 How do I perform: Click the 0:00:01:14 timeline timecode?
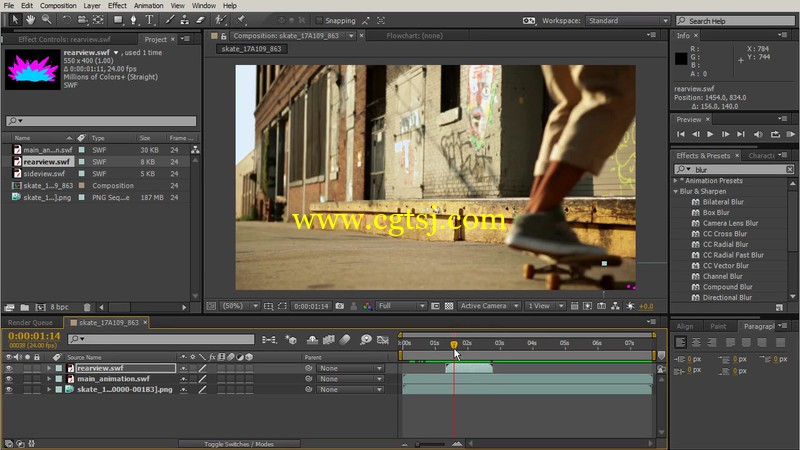pos(34,336)
